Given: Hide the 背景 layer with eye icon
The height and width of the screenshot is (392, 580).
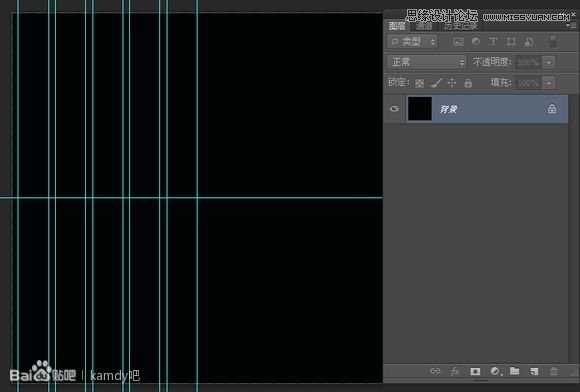Looking at the screenshot, I should tap(395, 109).
